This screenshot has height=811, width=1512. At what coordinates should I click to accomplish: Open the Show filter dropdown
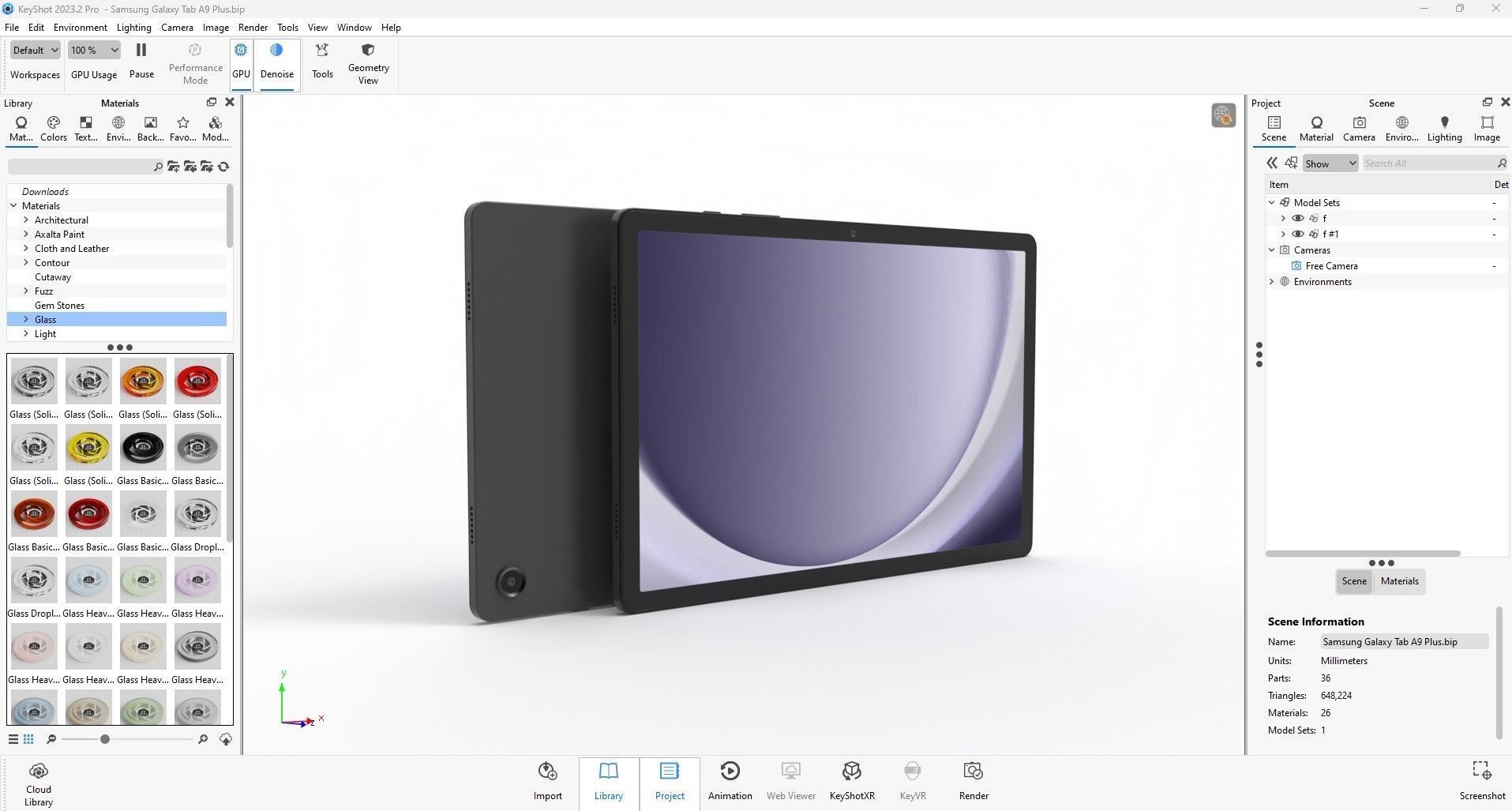pos(1330,163)
